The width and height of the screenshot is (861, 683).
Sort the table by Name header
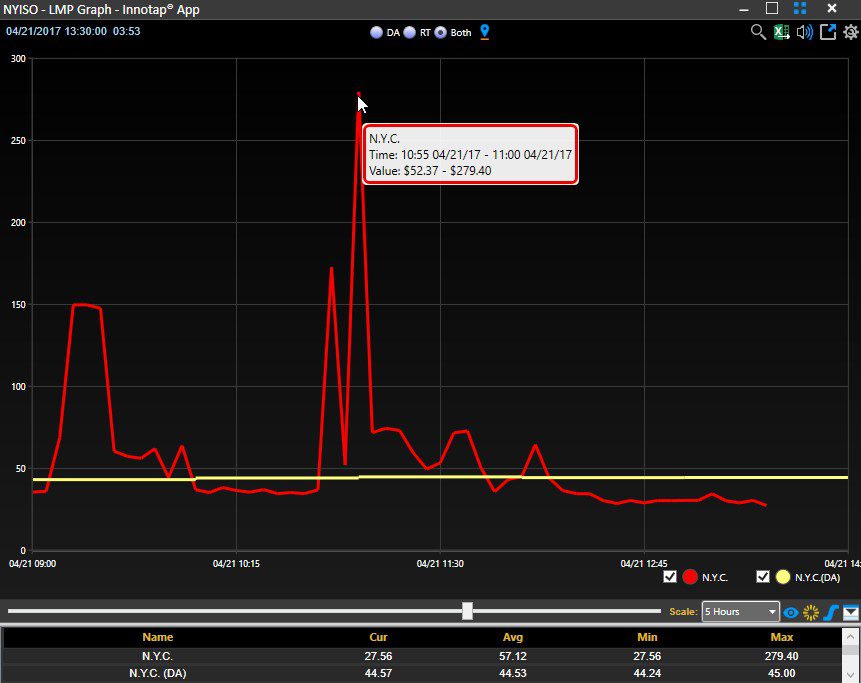158,637
